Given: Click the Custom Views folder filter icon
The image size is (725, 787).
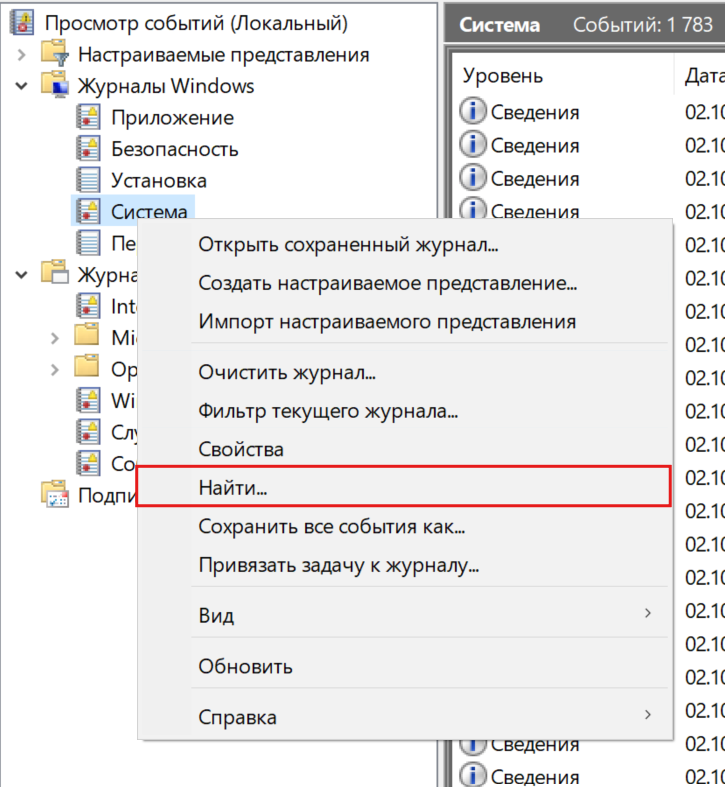Looking at the screenshot, I should 53,55.
